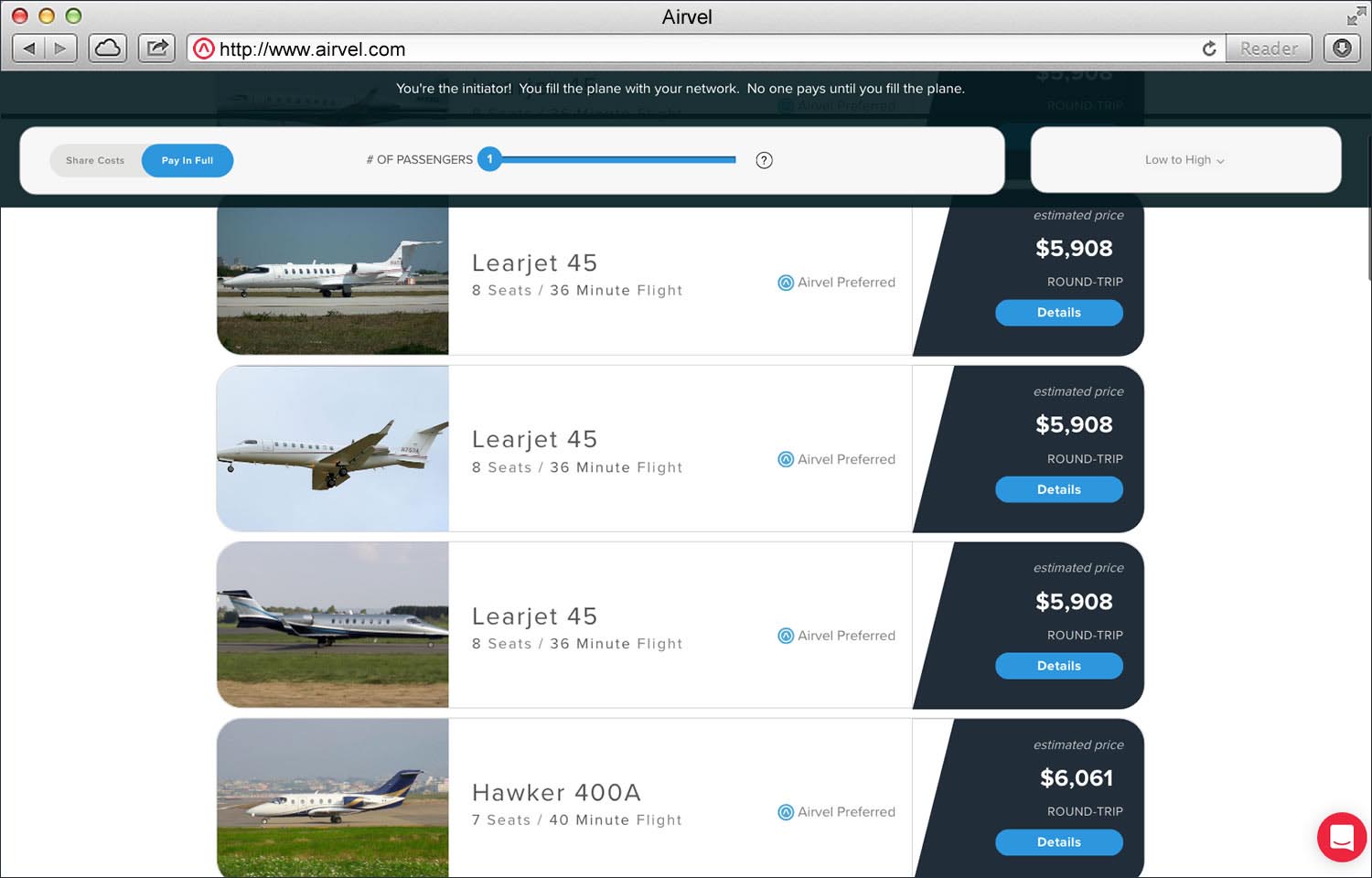This screenshot has height=878, width=1372.
Task: Open the iCloud tabs cloud icon
Action: point(108,48)
